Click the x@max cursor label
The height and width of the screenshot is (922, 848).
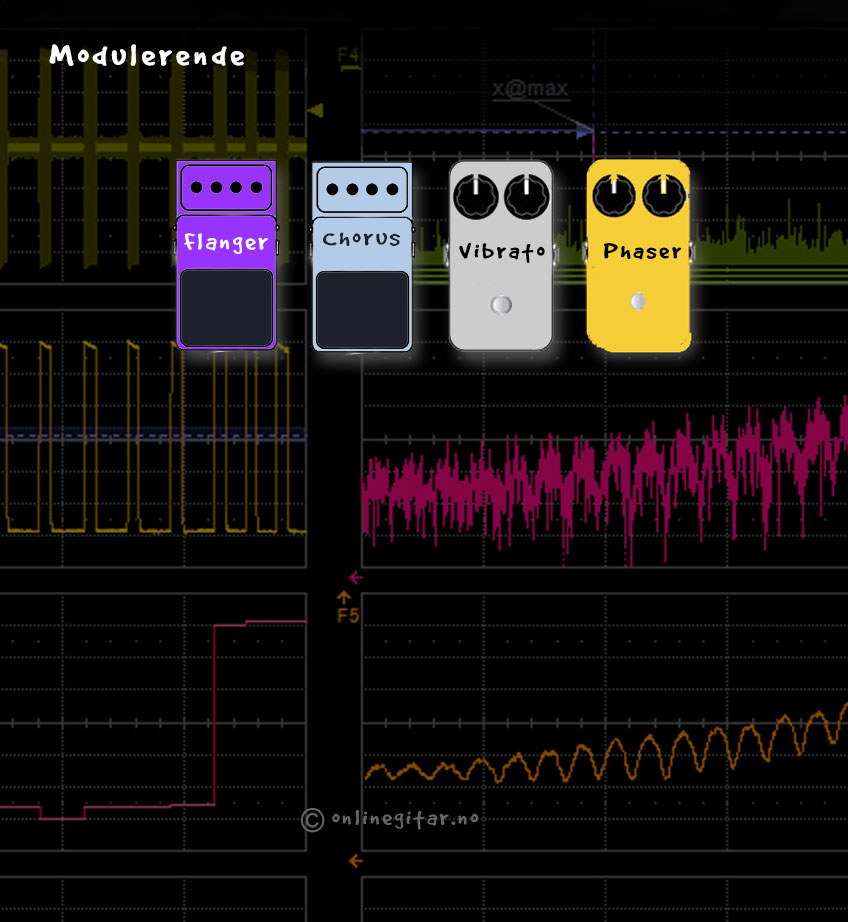[530, 88]
